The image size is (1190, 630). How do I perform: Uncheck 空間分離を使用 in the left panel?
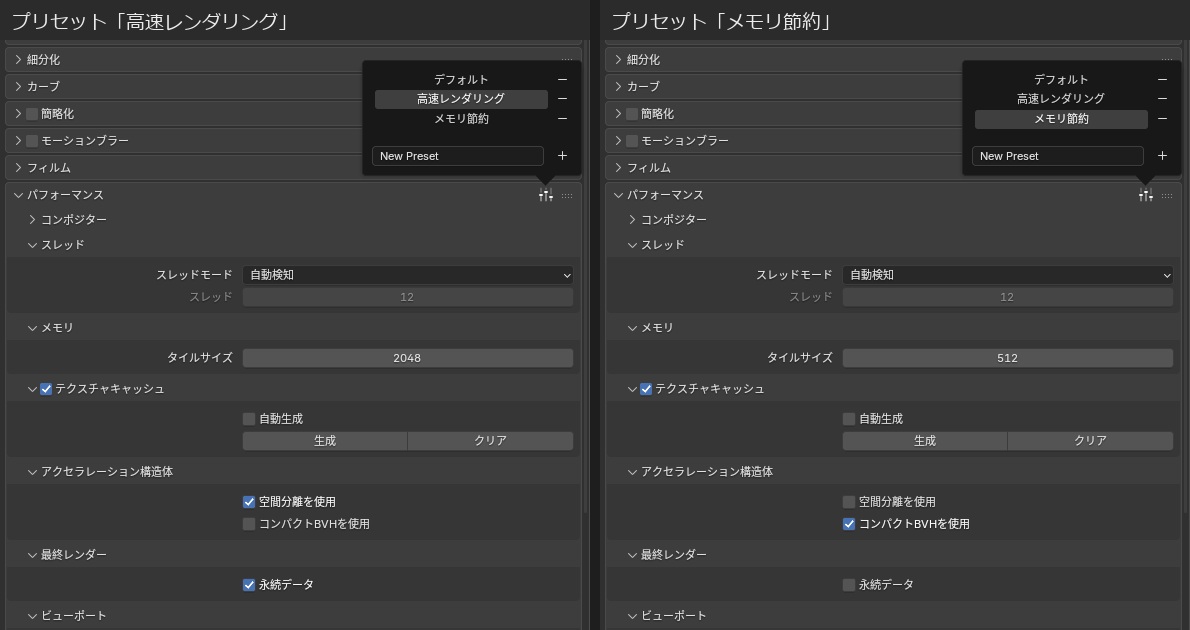(x=249, y=502)
